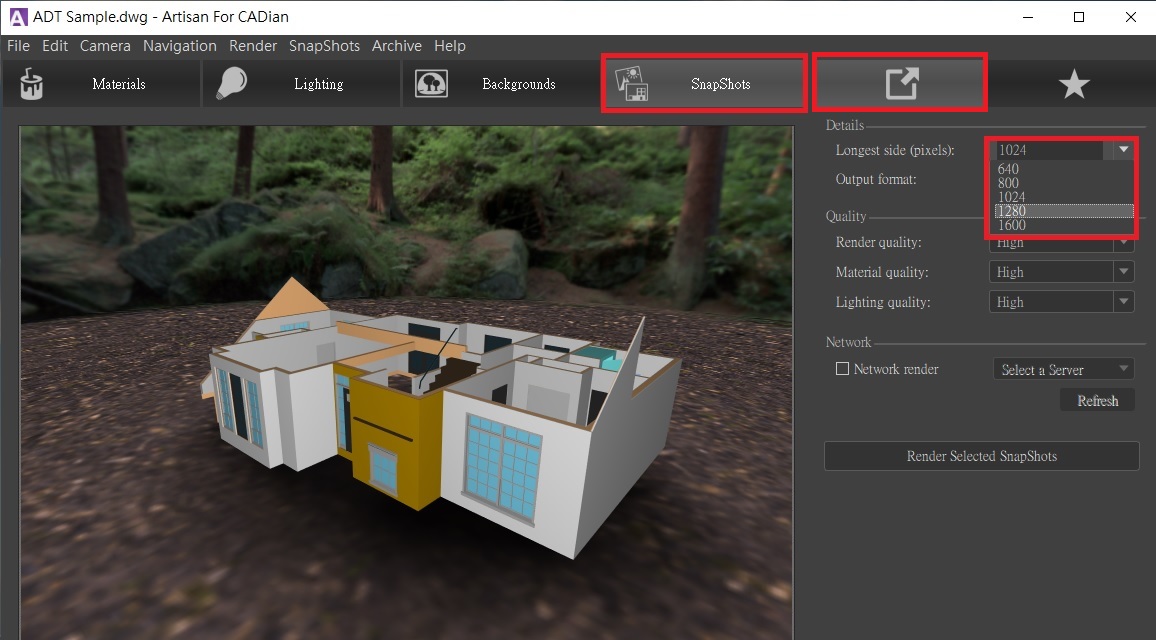Click the Backgrounds landscape icon
This screenshot has width=1156, height=640.
click(x=431, y=84)
